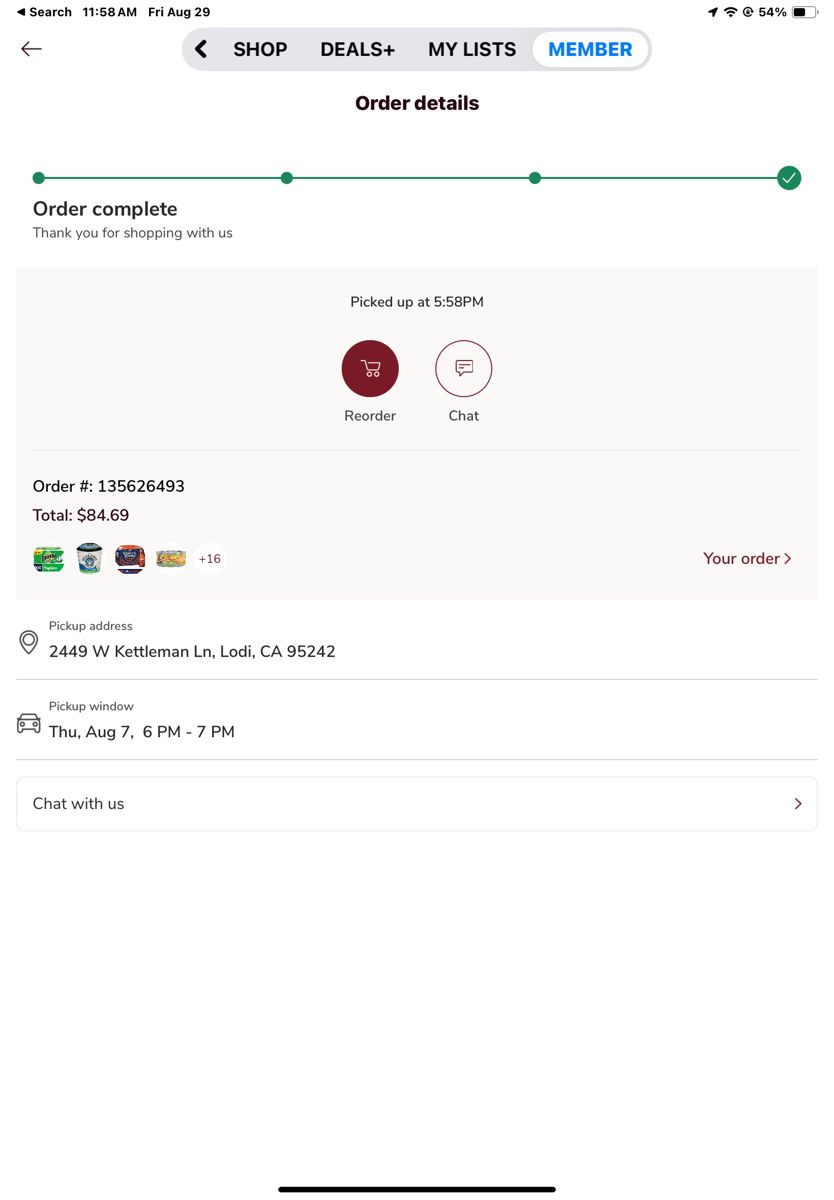Switch to the SHOP tab
Image resolution: width=834 pixels, height=1200 pixels.
tap(260, 49)
